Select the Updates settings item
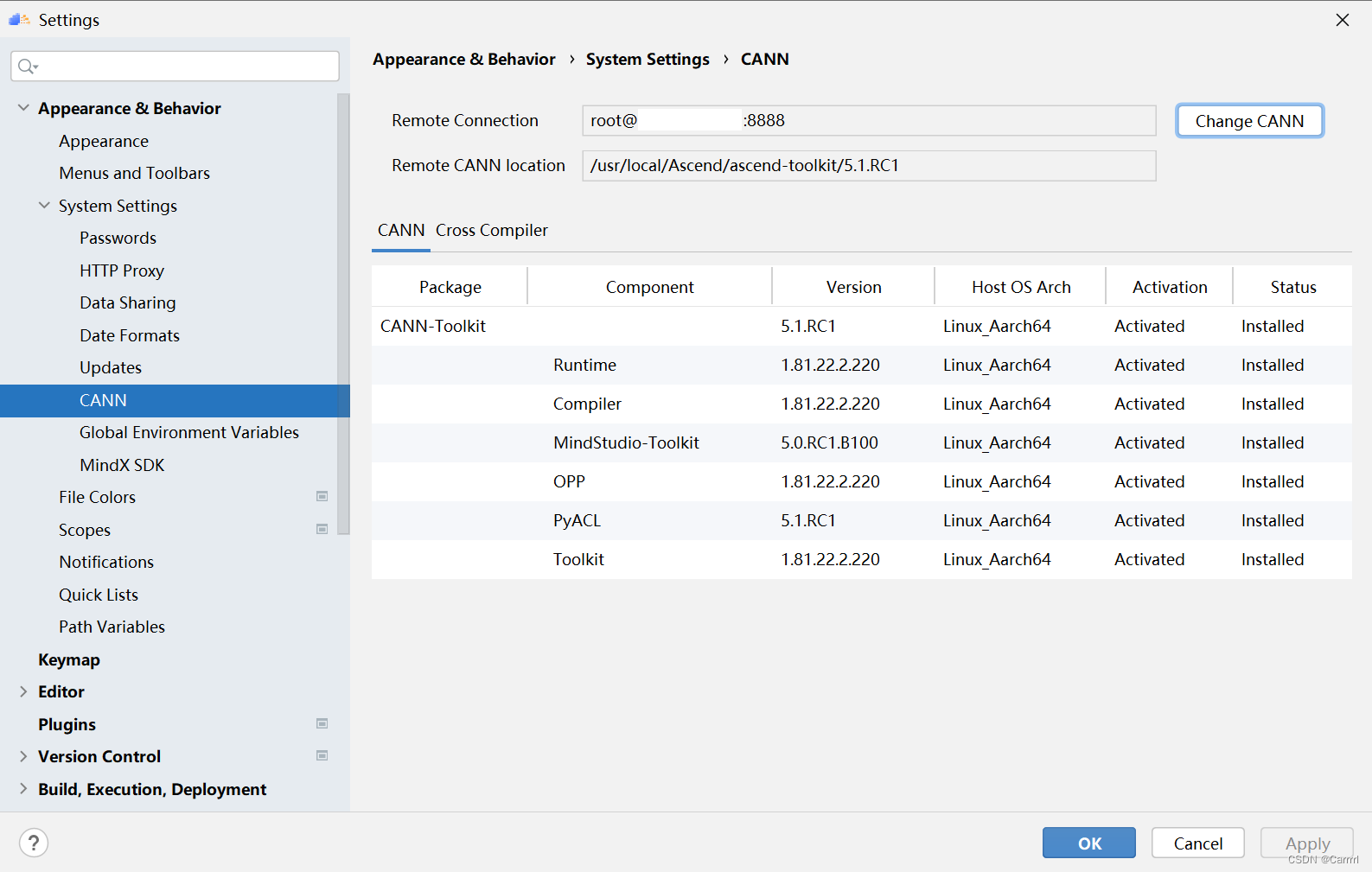The width and height of the screenshot is (1372, 872). tap(111, 367)
